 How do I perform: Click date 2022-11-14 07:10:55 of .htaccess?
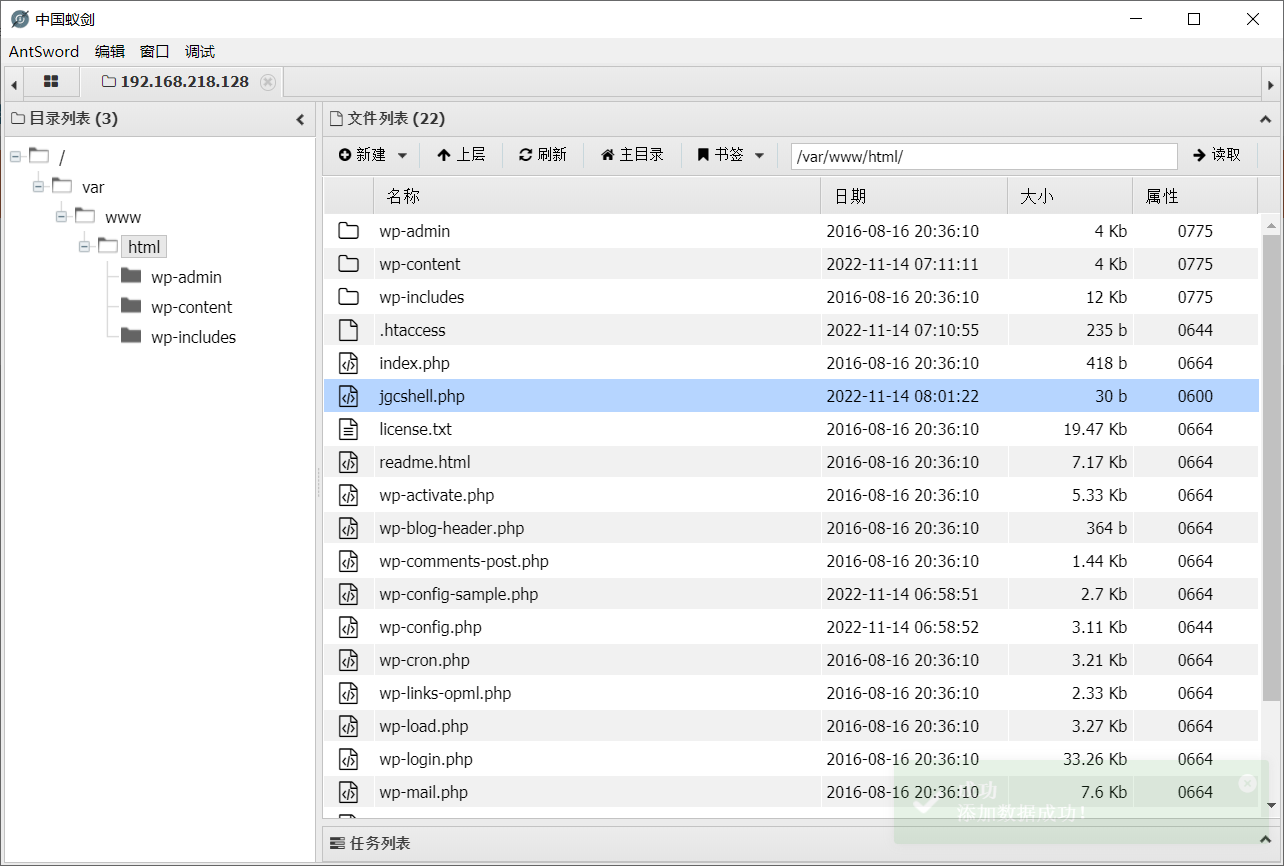pos(902,330)
